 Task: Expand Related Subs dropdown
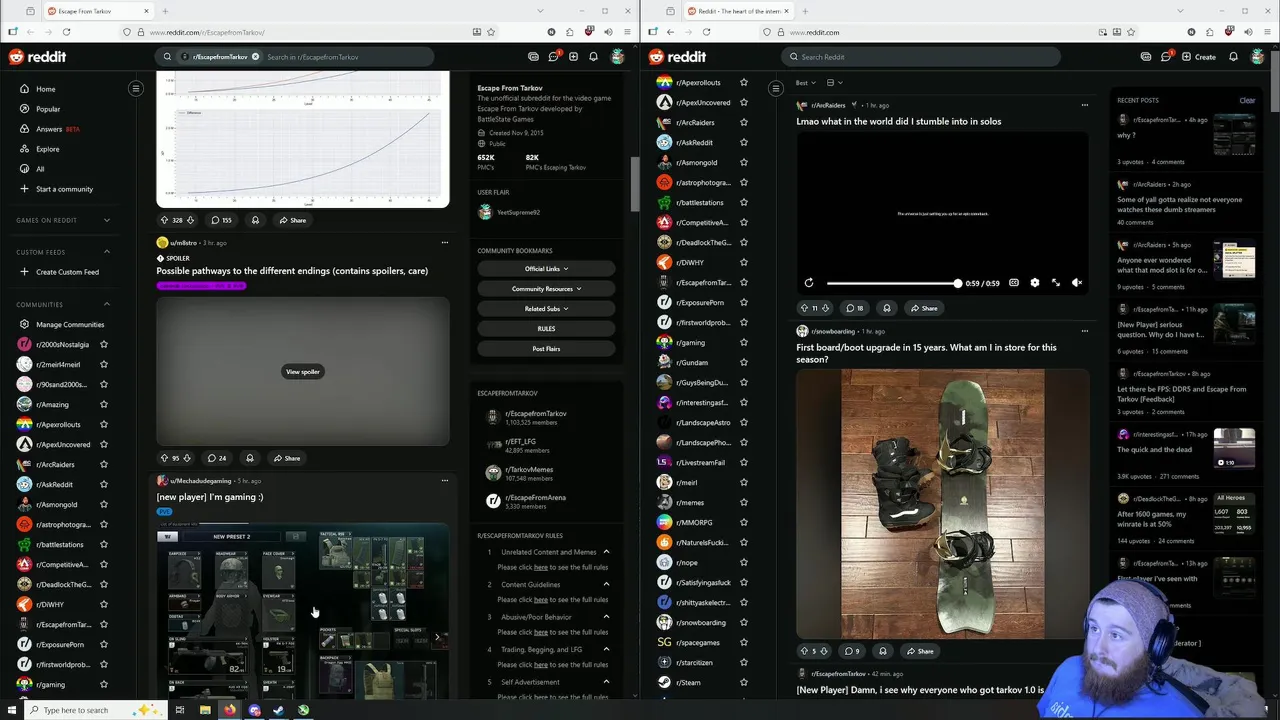(546, 308)
